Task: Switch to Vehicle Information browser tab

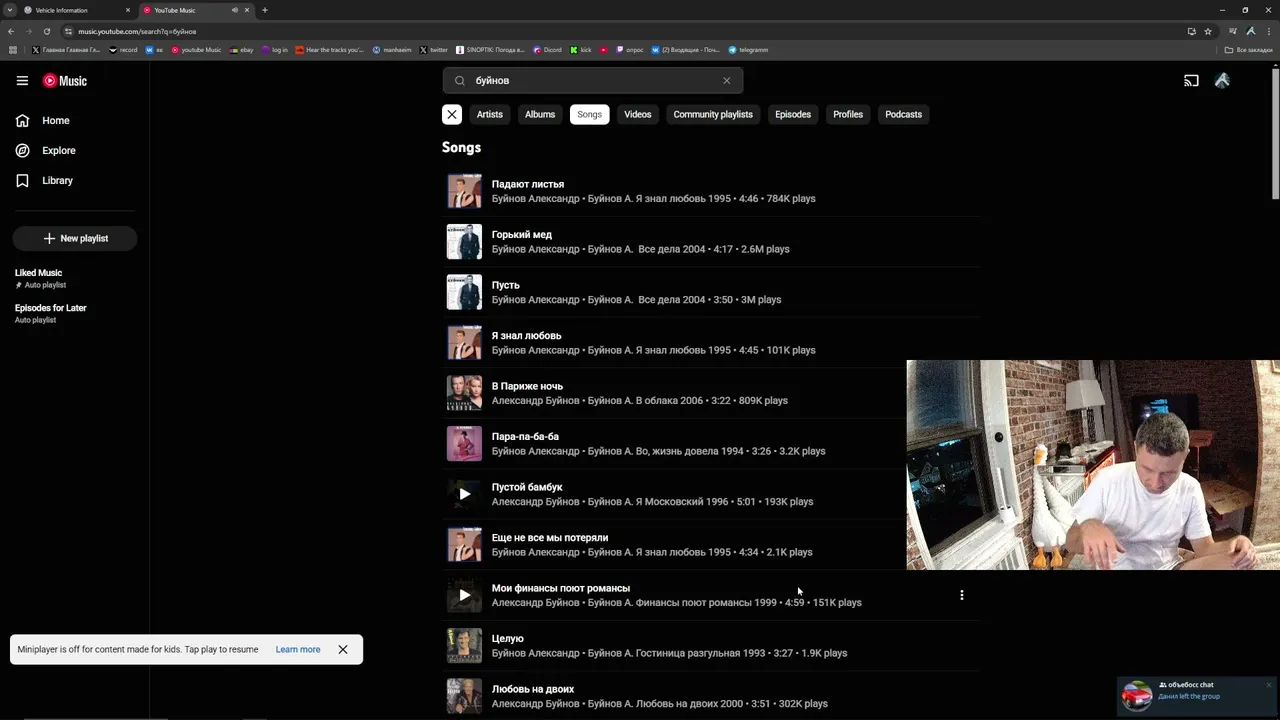Action: pos(77,10)
